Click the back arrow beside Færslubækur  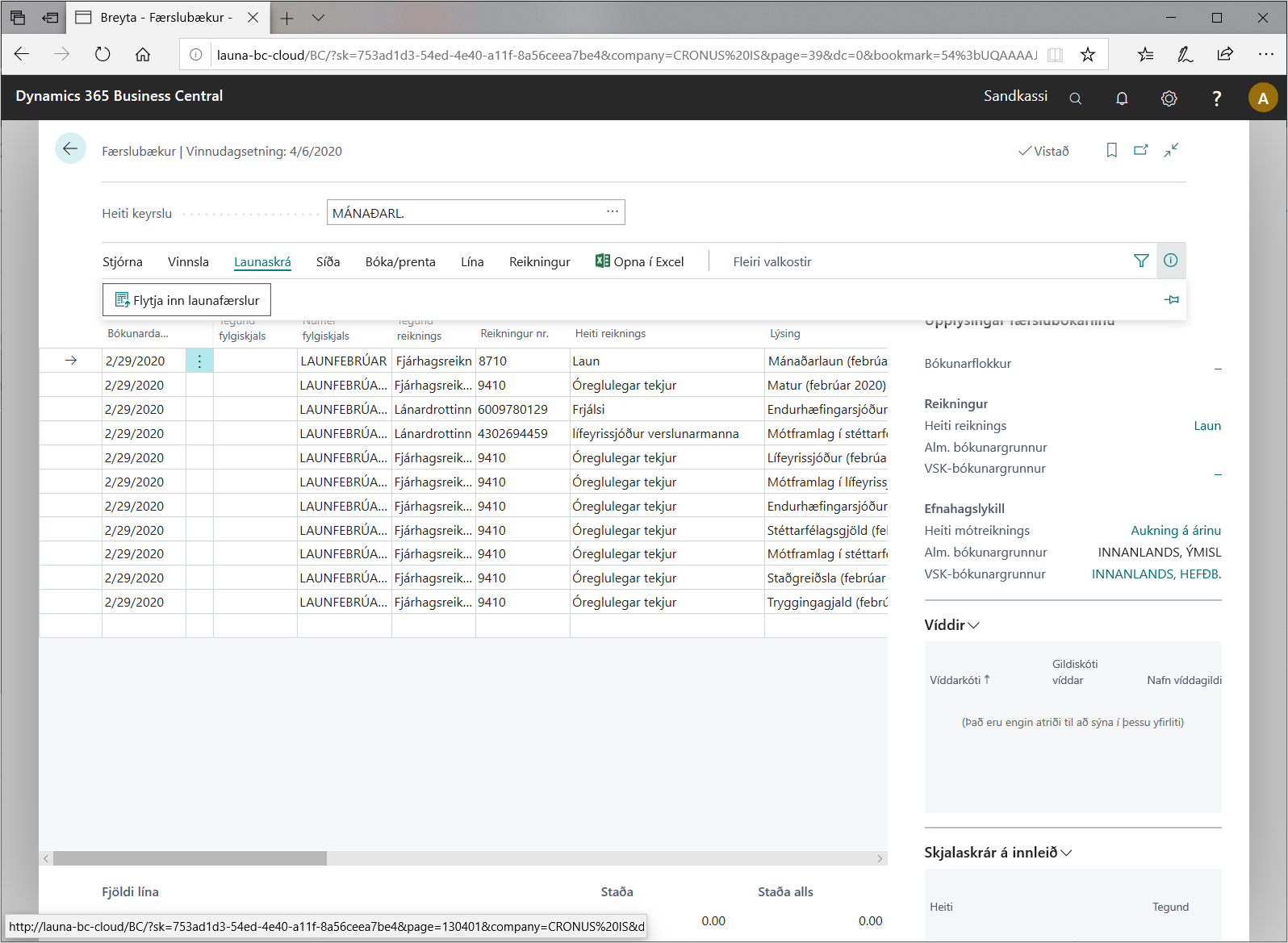[70, 148]
